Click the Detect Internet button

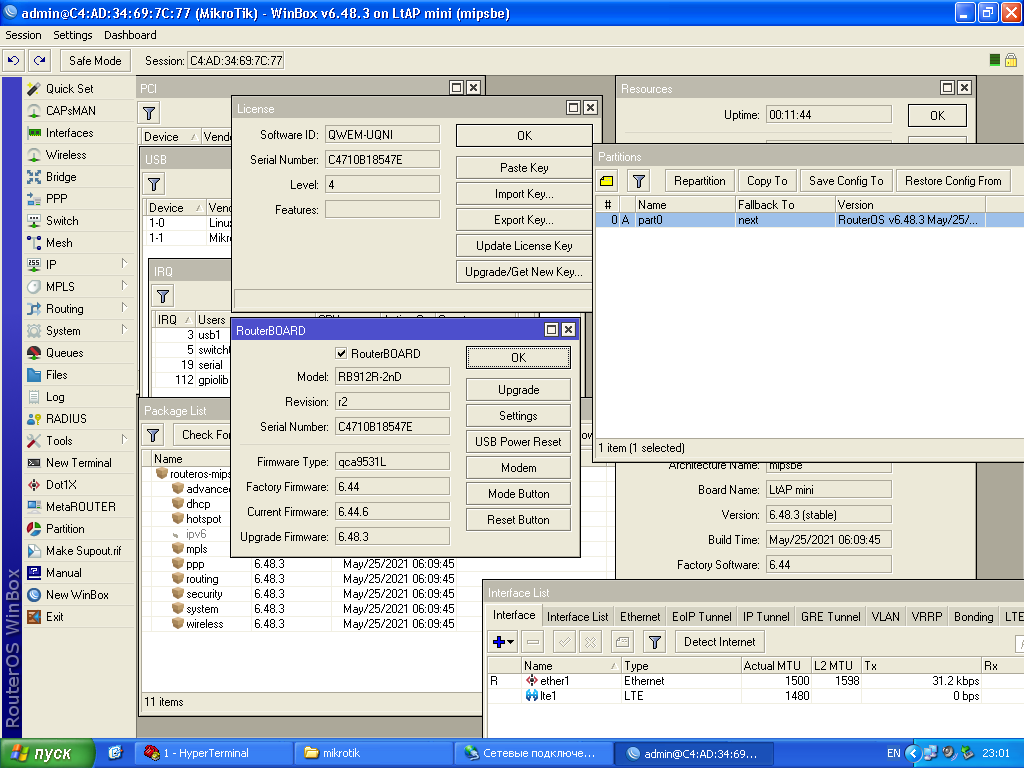pos(719,642)
